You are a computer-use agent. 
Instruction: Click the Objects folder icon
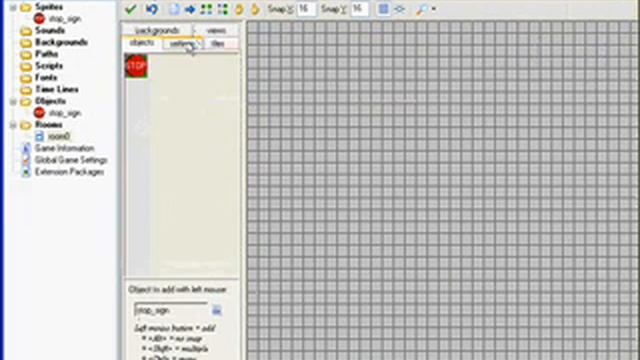[26, 101]
